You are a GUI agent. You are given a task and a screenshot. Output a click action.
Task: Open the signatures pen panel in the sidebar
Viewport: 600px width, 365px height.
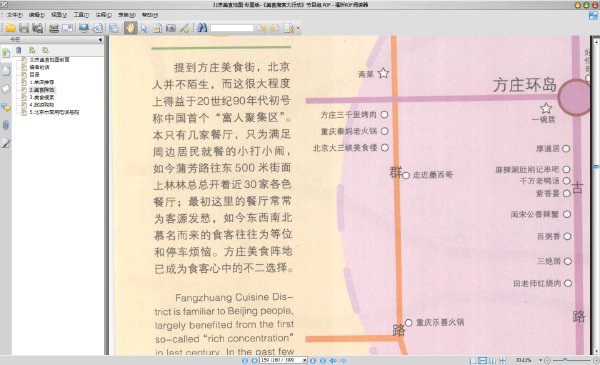(x=6, y=143)
